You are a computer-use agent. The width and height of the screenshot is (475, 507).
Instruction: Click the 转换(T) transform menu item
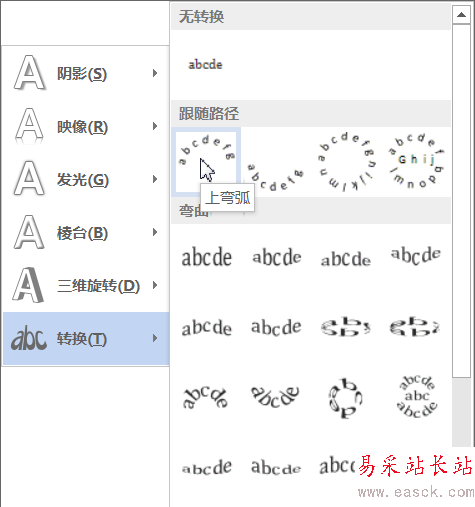tap(86, 338)
